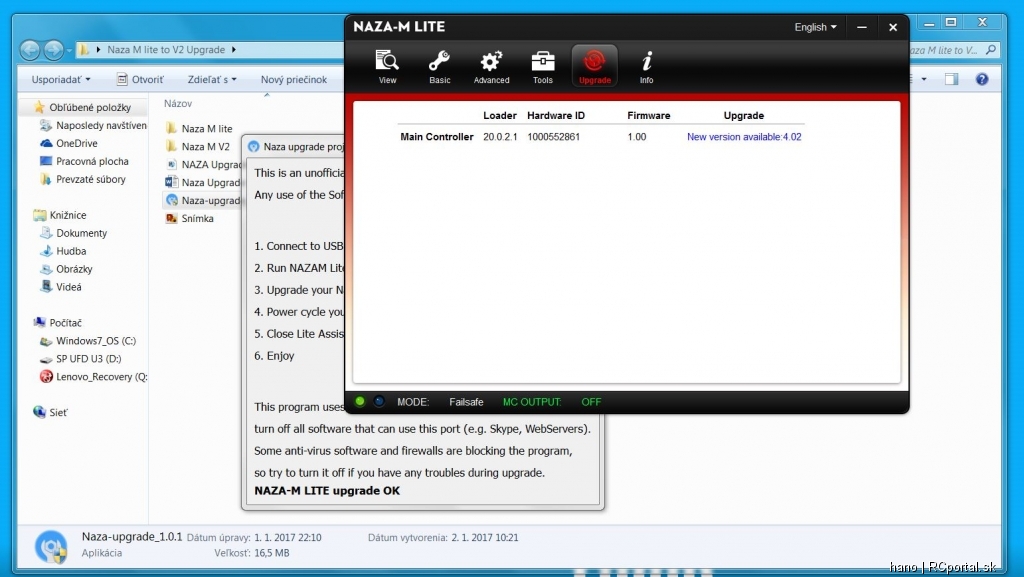Open the Zdieľať s dropdown

(x=212, y=80)
